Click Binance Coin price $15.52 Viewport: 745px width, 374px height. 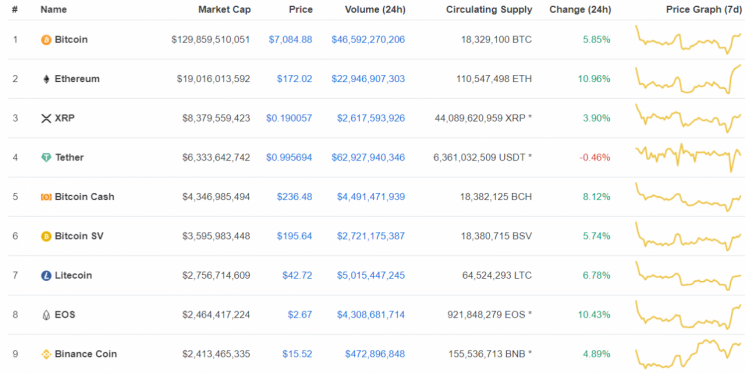(297, 354)
